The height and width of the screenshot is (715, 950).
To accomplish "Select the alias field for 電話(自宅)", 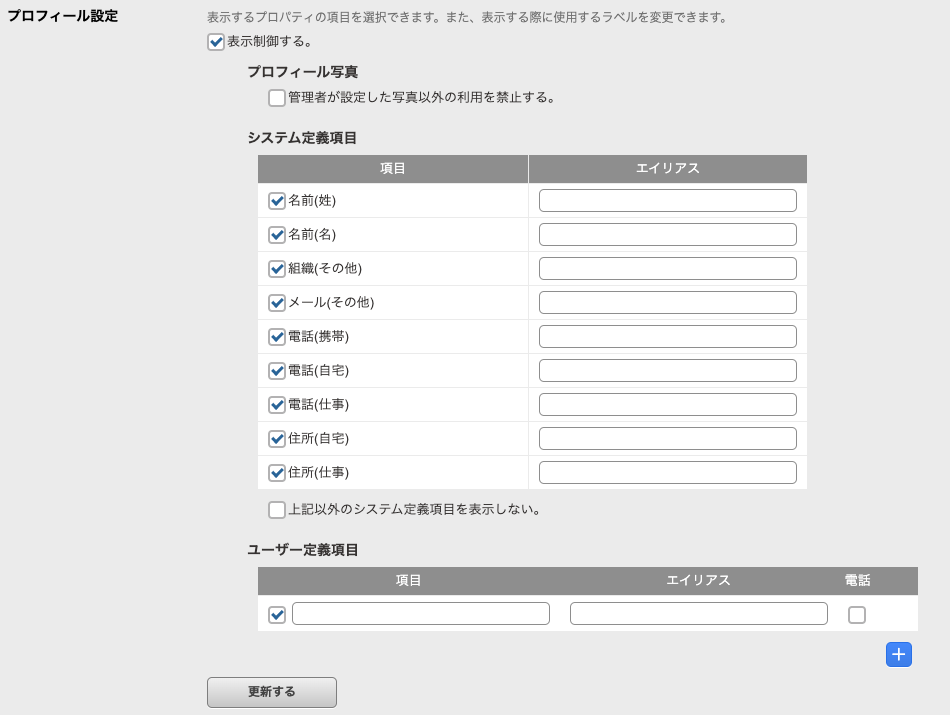I will point(668,370).
